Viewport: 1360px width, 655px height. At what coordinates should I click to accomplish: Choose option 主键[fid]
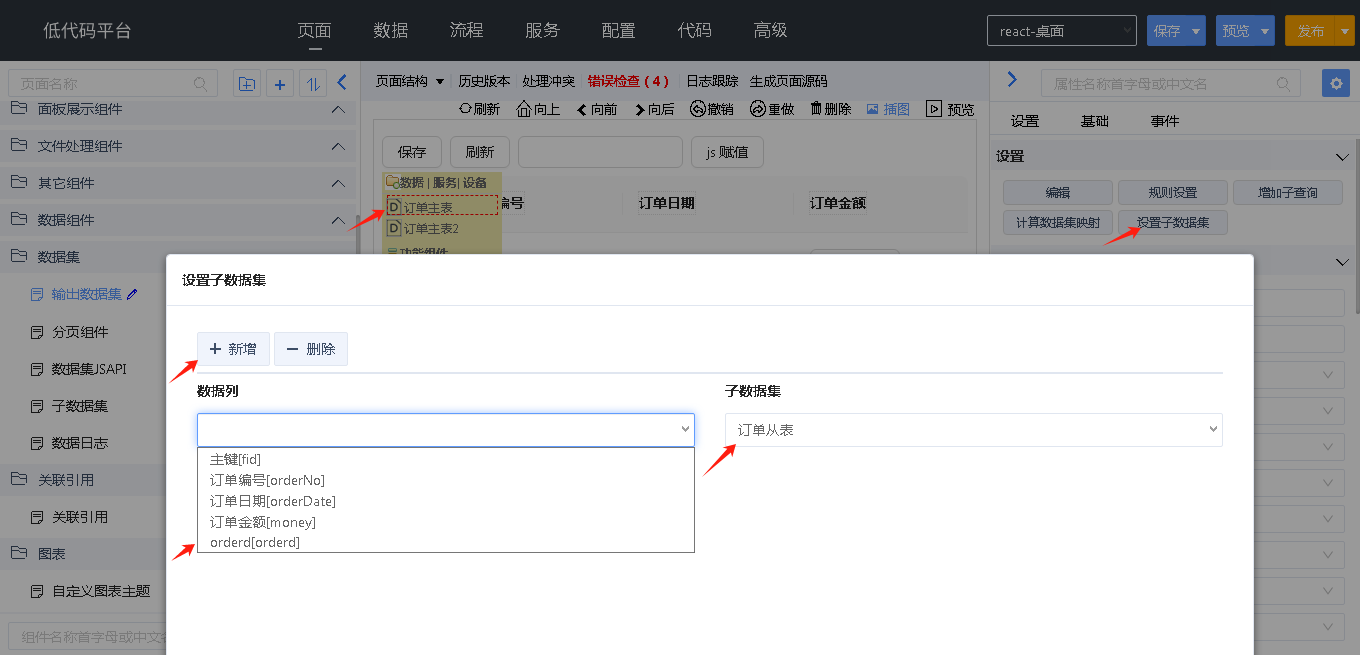(x=445, y=459)
